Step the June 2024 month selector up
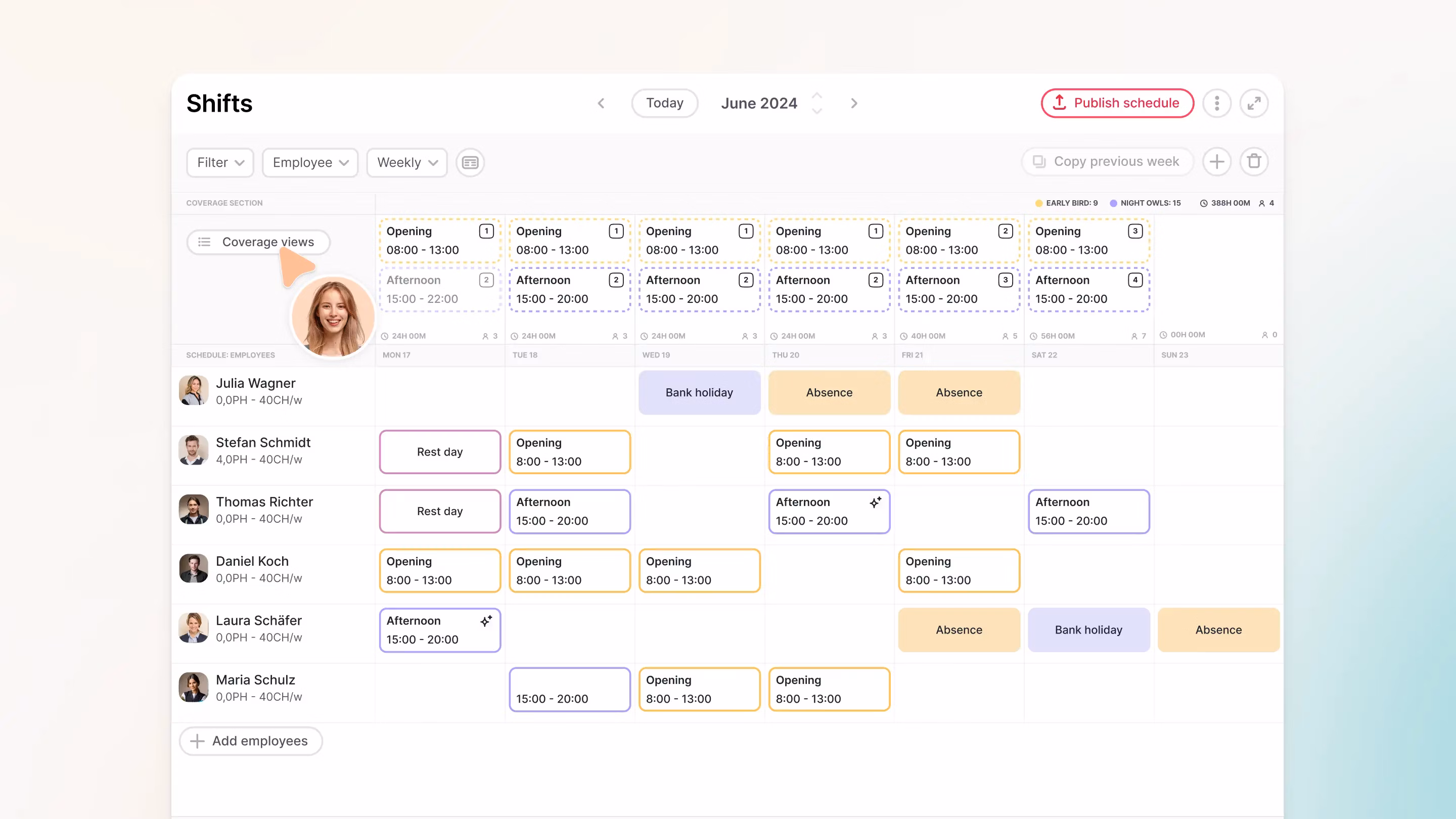The image size is (1456, 819). coord(817,96)
